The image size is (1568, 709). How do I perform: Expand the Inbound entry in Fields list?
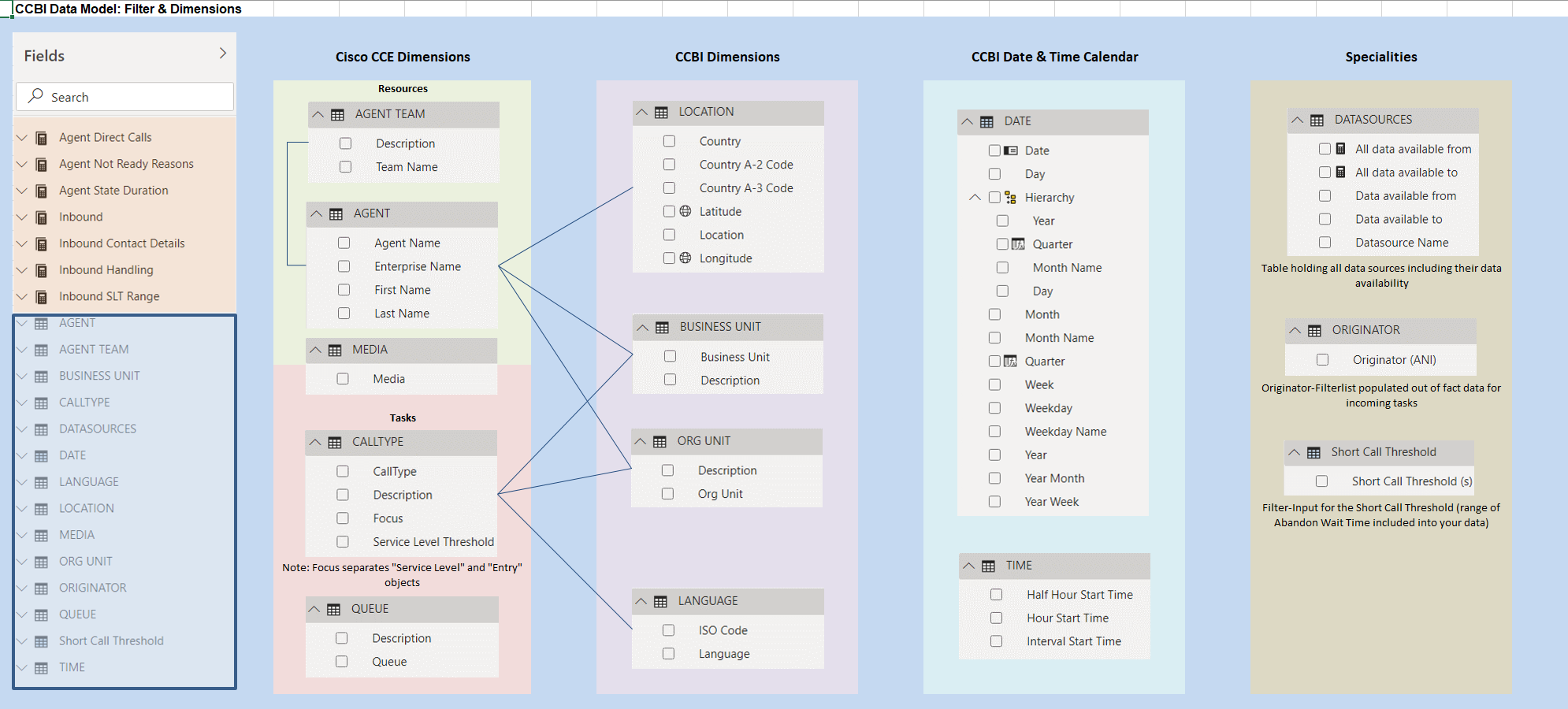click(x=22, y=217)
